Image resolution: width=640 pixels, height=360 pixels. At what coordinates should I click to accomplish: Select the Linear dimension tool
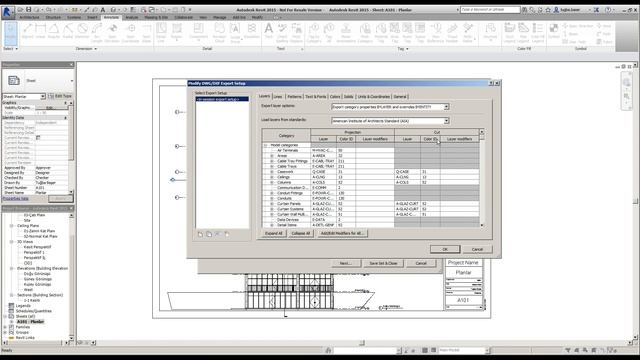[x=40, y=31]
